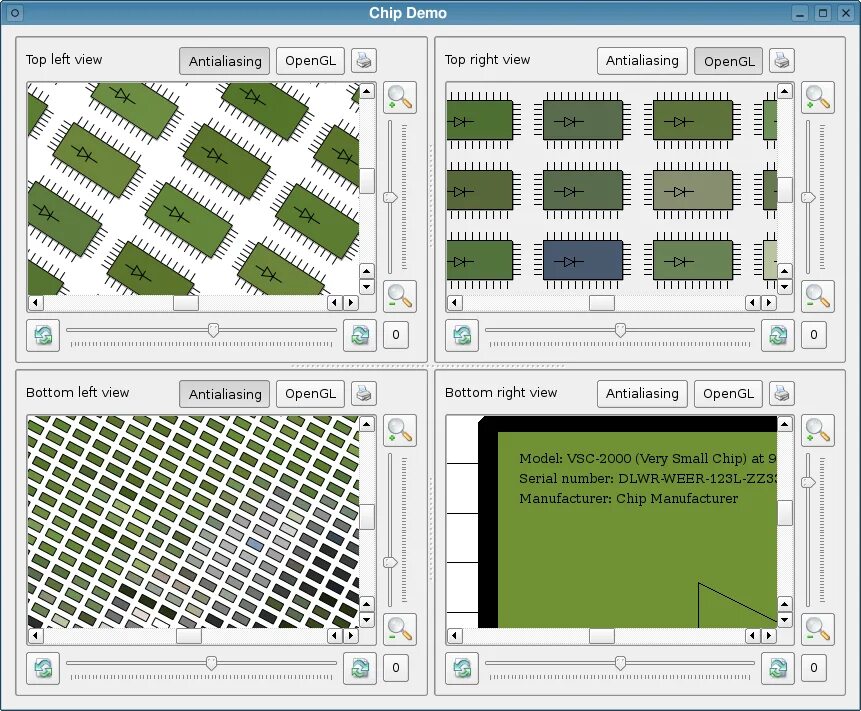Rotate Bottom right view counterclockwise
The image size is (861, 711).
coord(462,668)
